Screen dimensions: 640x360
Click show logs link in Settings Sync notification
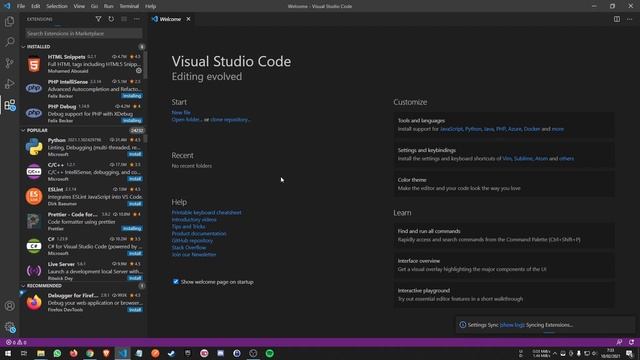click(512, 325)
